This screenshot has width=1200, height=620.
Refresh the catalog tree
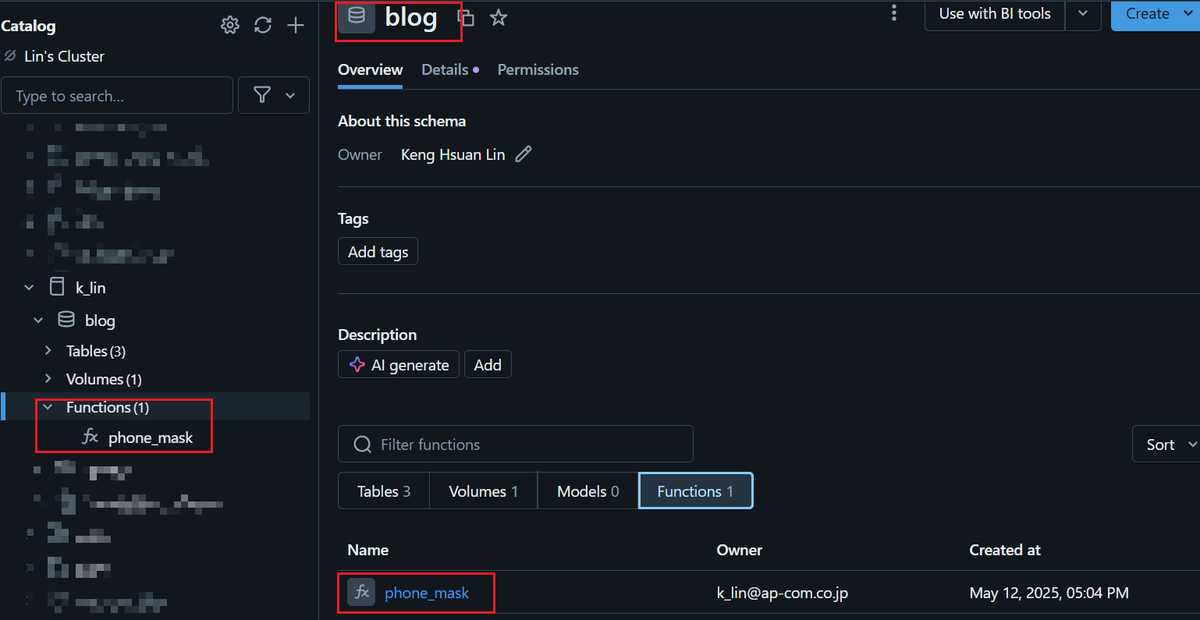click(263, 25)
